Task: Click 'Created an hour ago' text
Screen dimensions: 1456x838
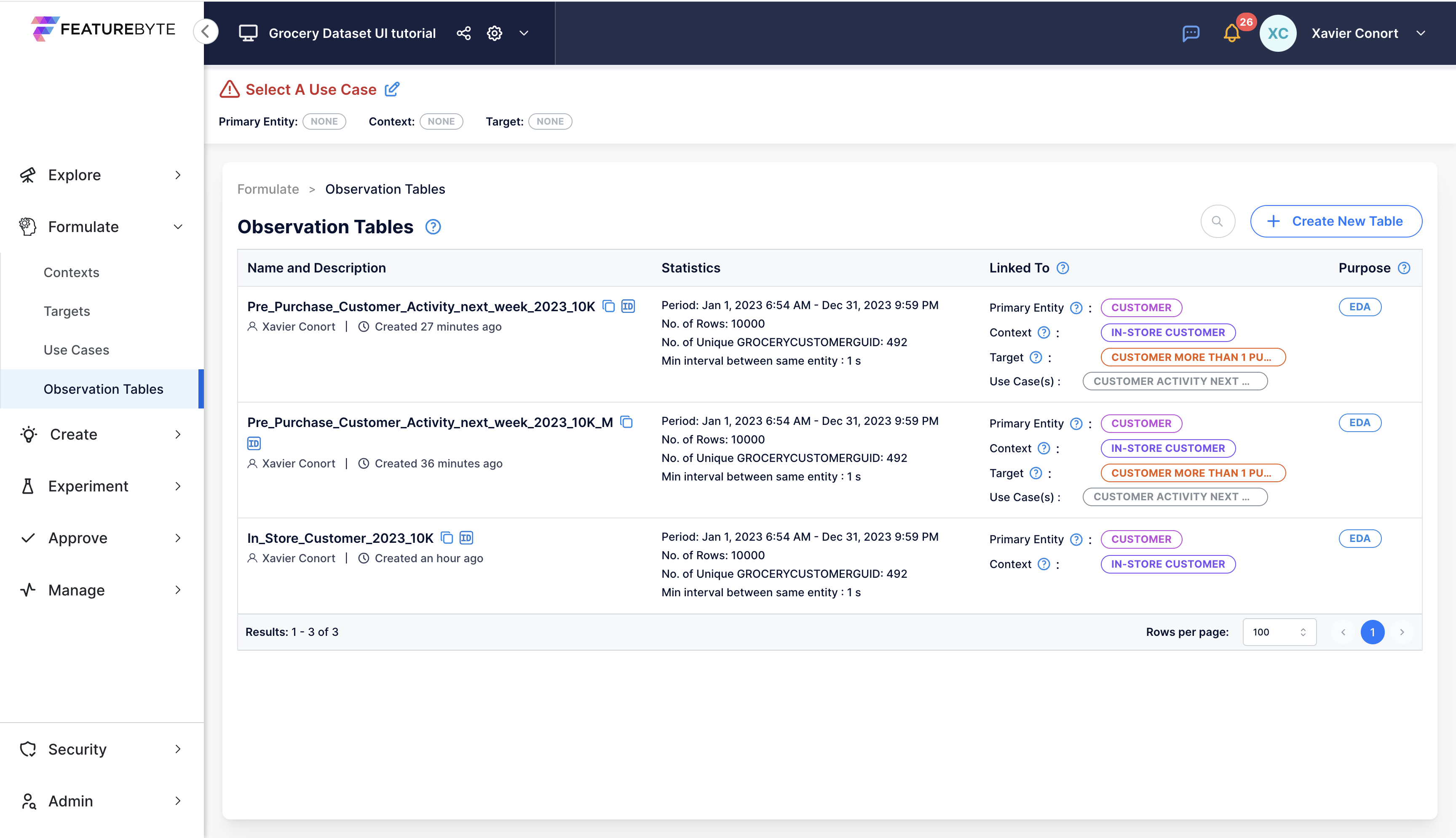Action: [429, 558]
